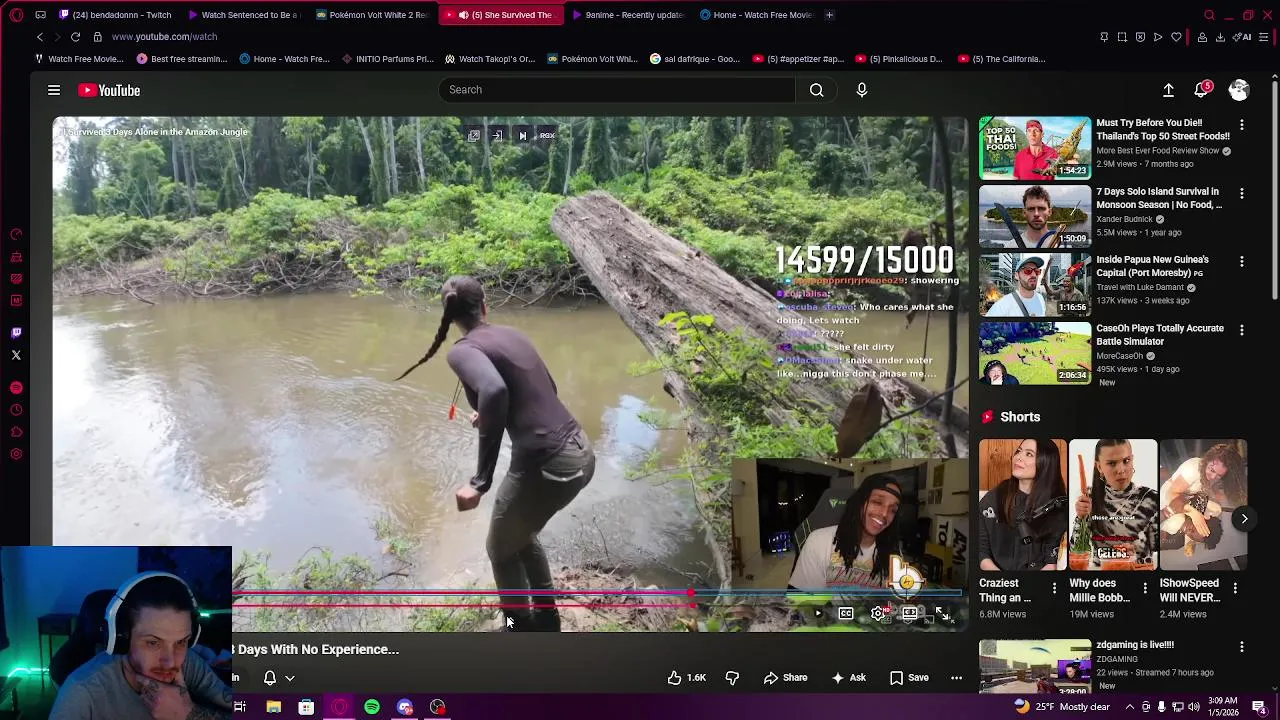Show hidden system tray icons chevron
This screenshot has height=720, width=1280.
pyautogui.click(x=1130, y=707)
